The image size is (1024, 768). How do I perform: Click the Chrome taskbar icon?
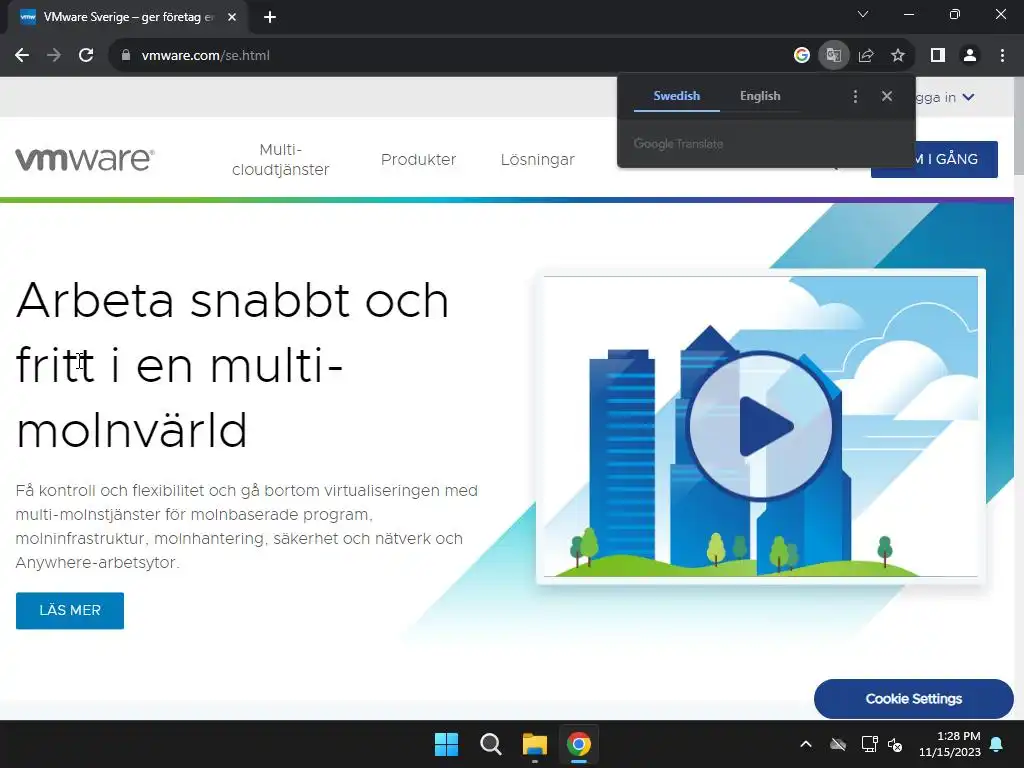(579, 744)
